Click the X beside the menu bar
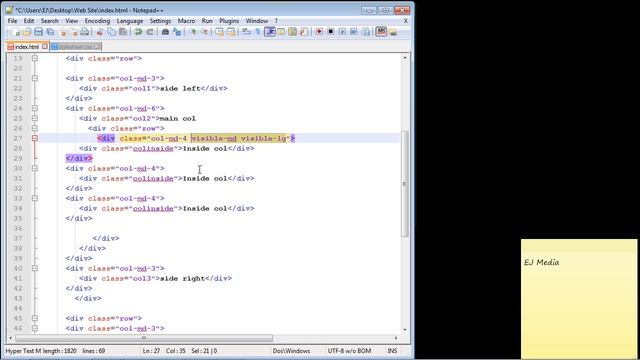 (x=406, y=21)
